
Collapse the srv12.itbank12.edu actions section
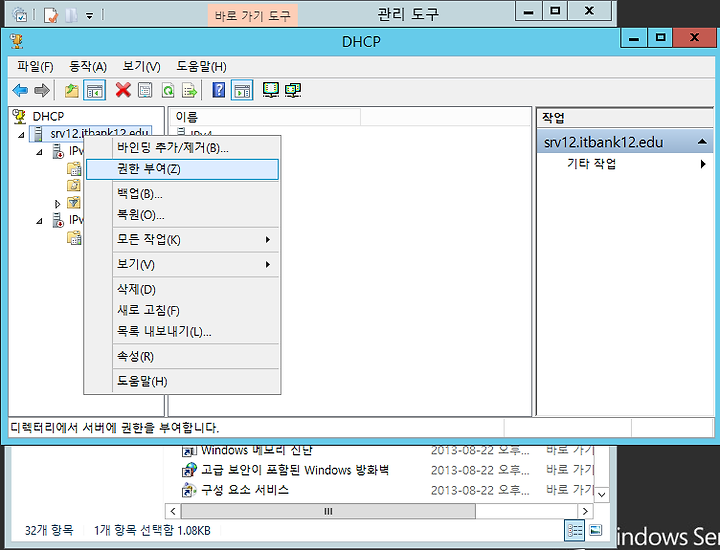click(x=702, y=141)
